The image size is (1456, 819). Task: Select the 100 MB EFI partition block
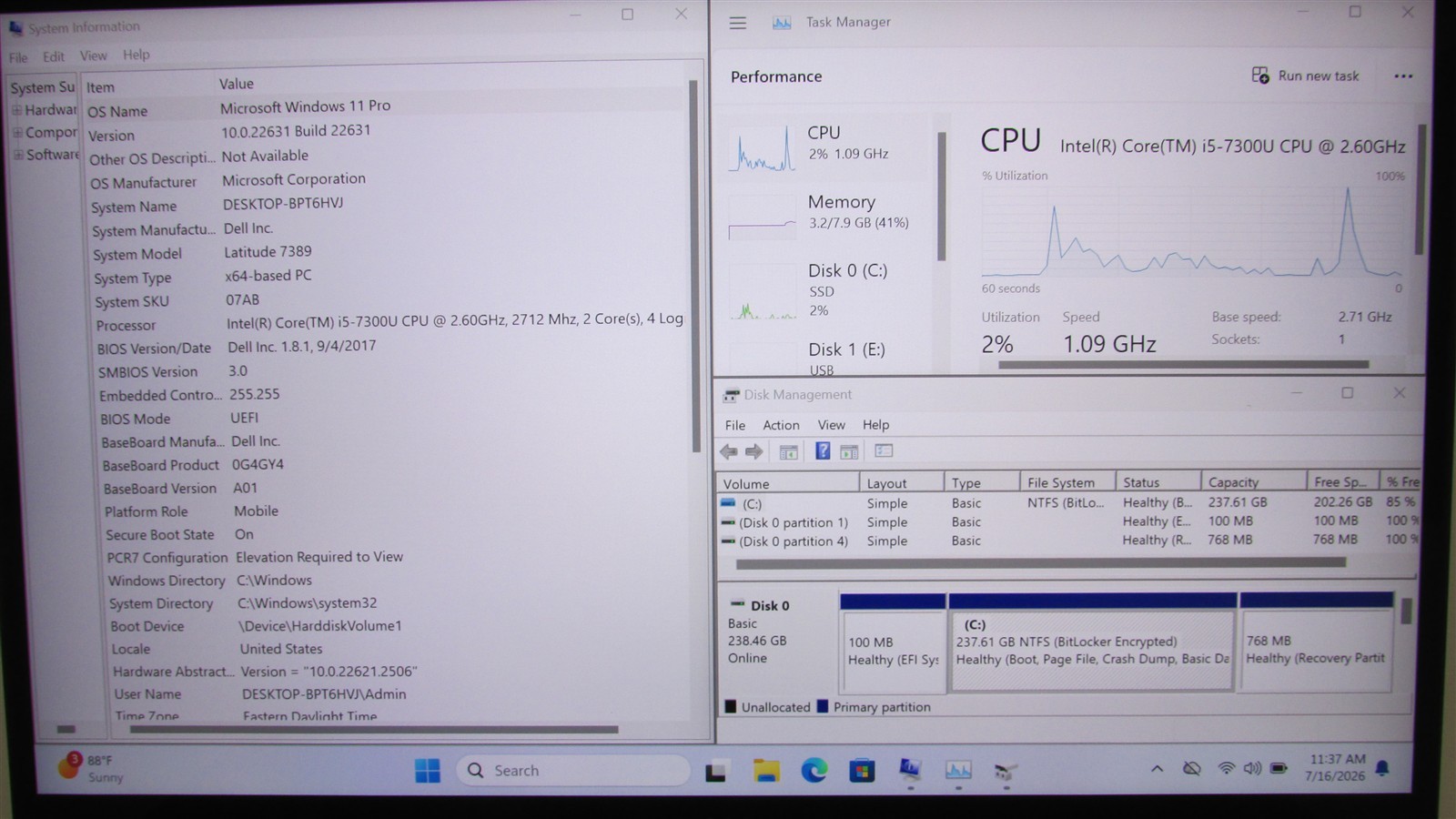[893, 642]
